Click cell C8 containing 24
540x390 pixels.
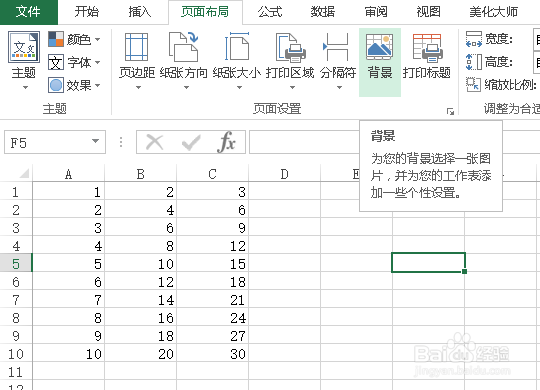(212, 317)
